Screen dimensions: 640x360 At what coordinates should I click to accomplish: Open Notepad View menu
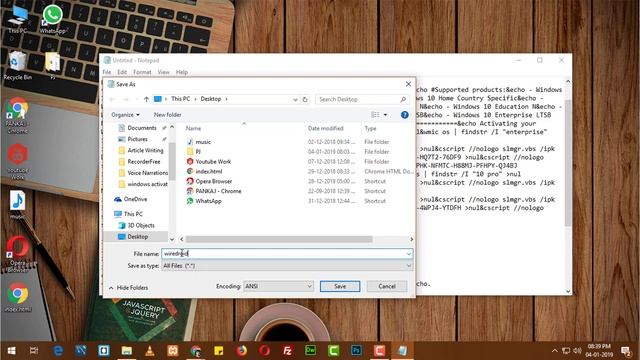click(x=163, y=72)
